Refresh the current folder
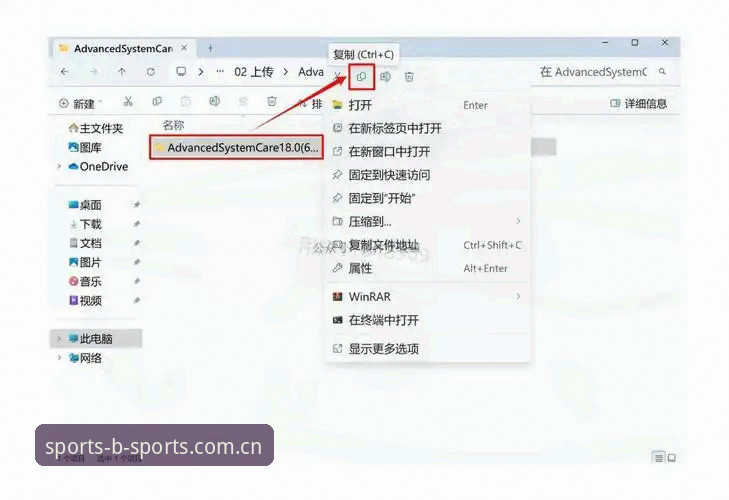 tap(151, 72)
